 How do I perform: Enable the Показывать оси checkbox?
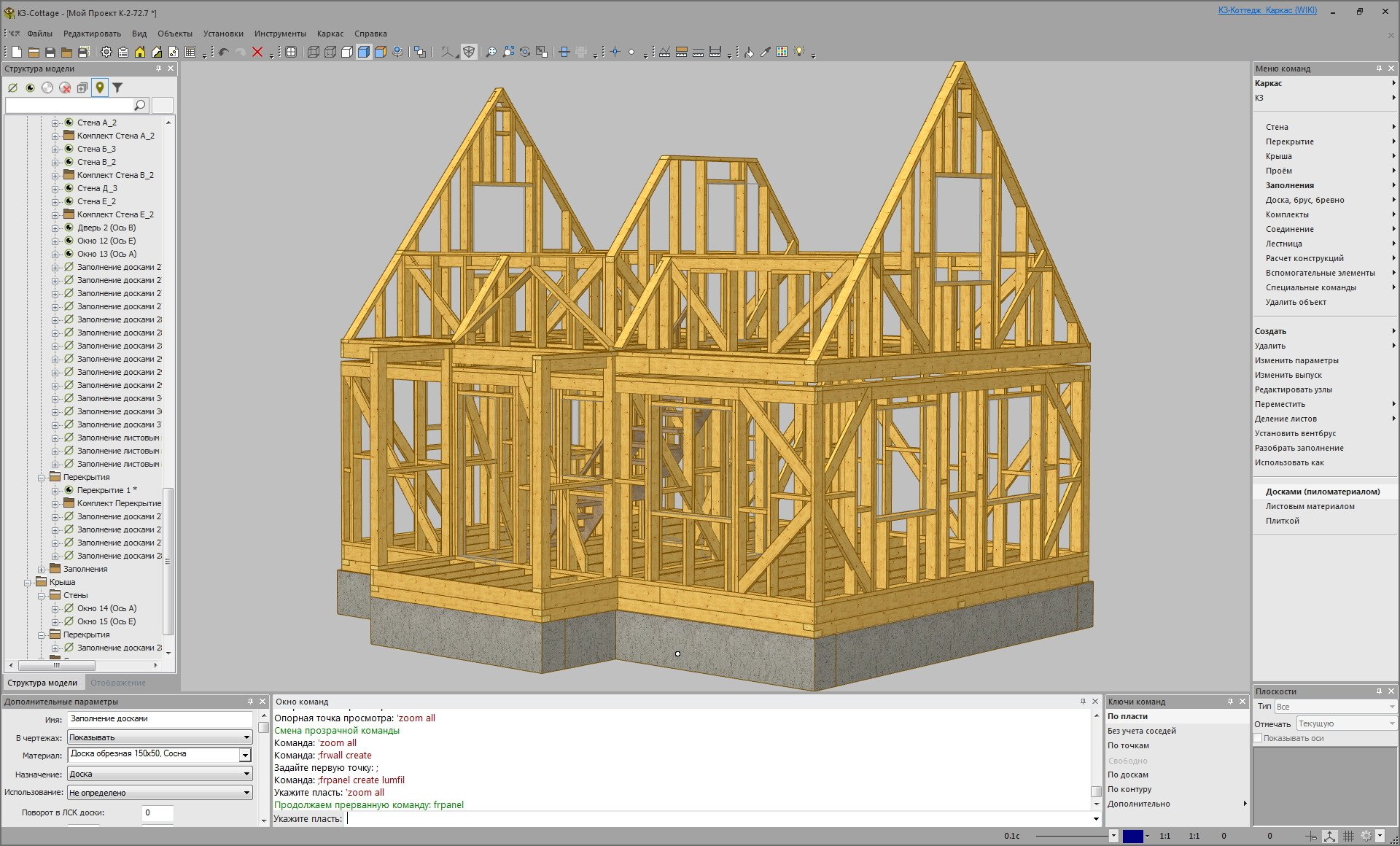(x=1258, y=738)
